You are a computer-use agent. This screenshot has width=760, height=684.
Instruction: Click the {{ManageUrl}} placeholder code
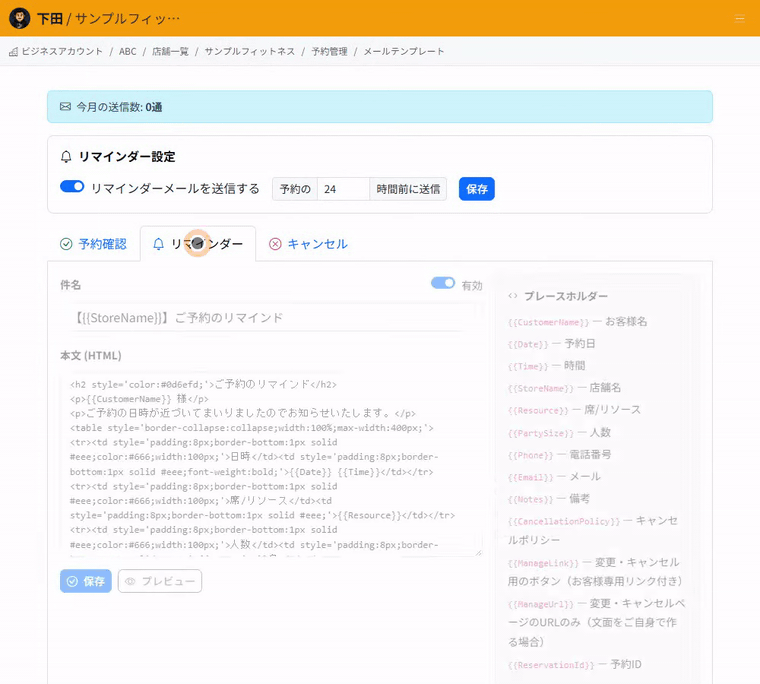(541, 604)
